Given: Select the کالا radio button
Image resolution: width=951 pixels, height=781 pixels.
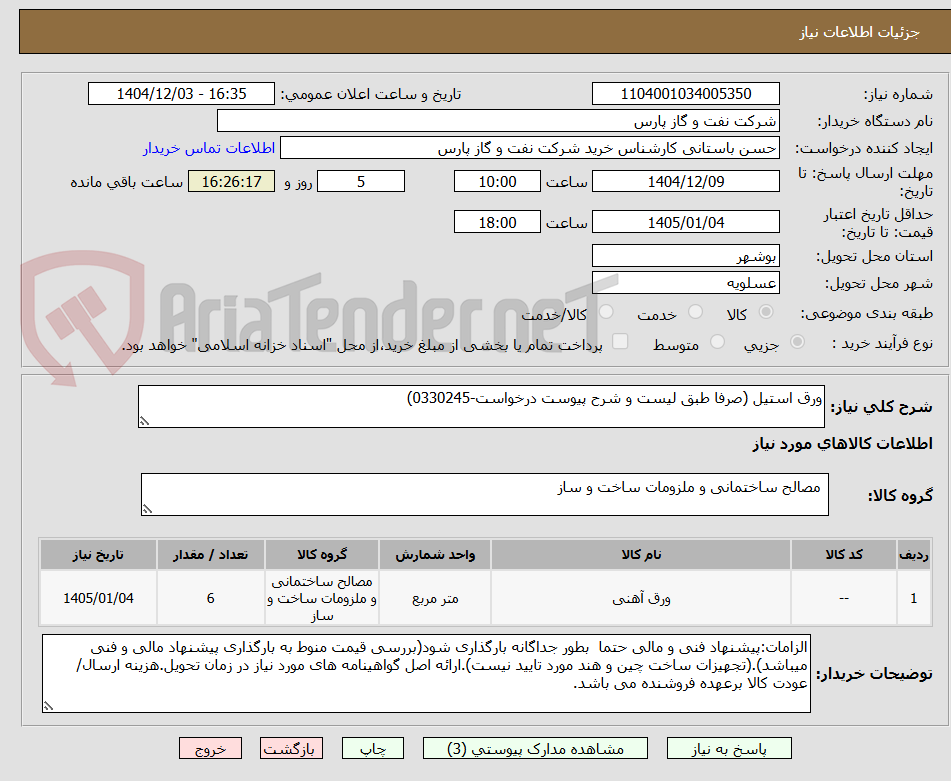Looking at the screenshot, I should [766, 312].
